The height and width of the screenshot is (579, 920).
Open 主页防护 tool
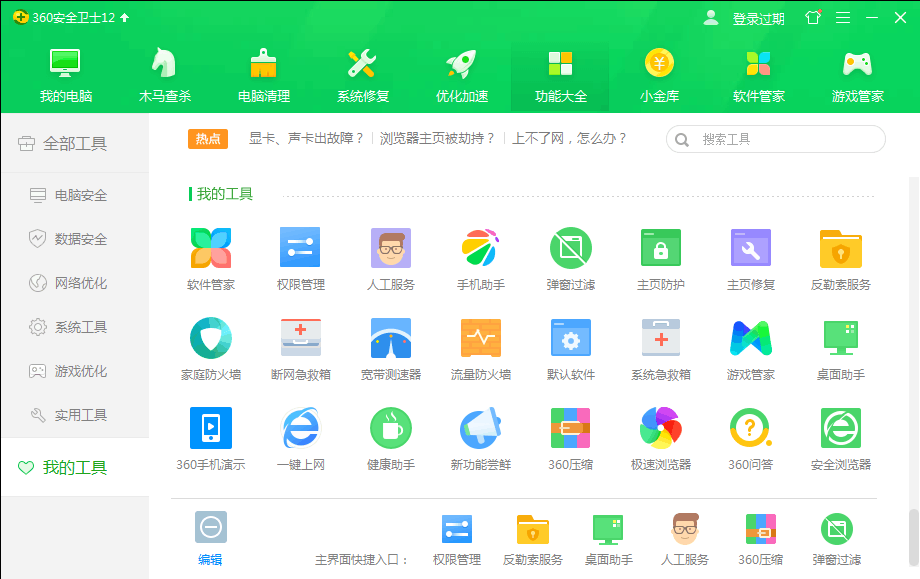(x=661, y=248)
